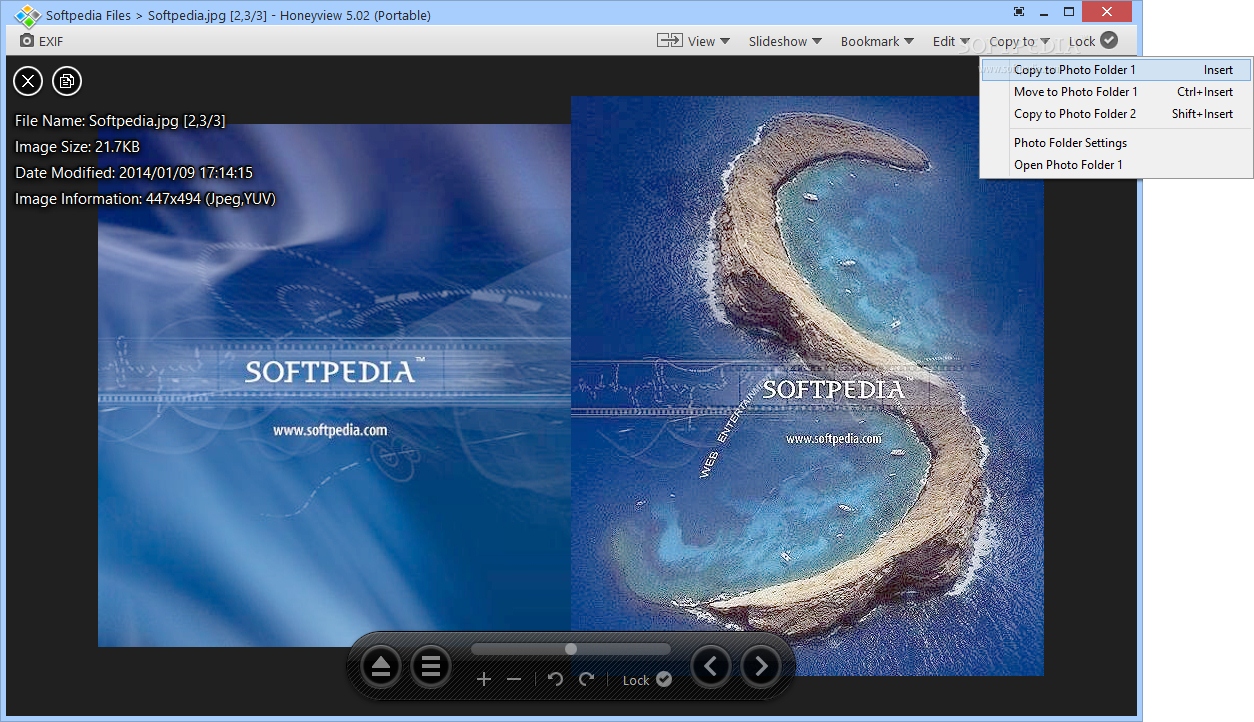The width and height of the screenshot is (1254, 722).
Task: Expand the Bookmark dropdown
Action: point(877,41)
